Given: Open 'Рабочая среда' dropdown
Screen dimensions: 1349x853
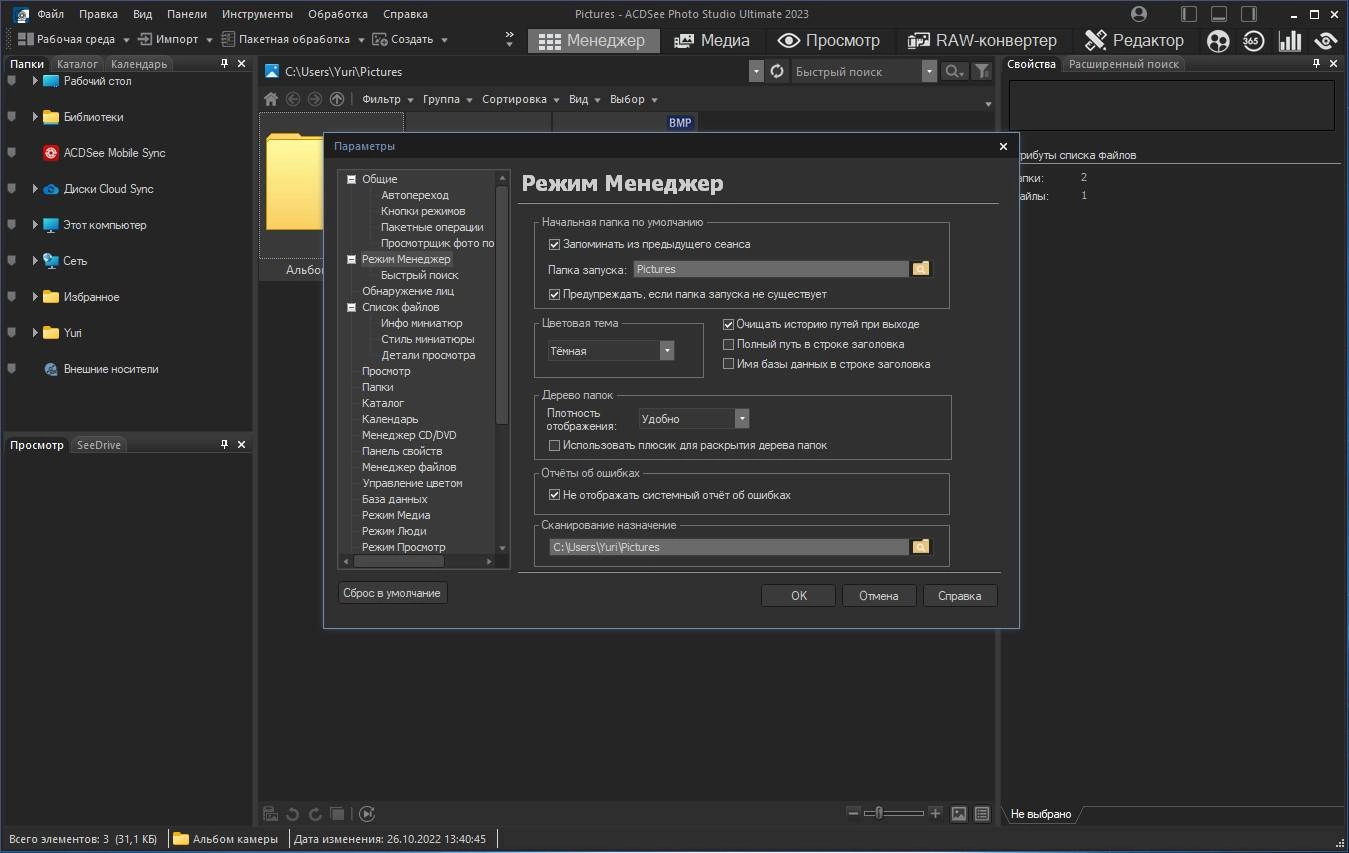Looking at the screenshot, I should tap(75, 39).
